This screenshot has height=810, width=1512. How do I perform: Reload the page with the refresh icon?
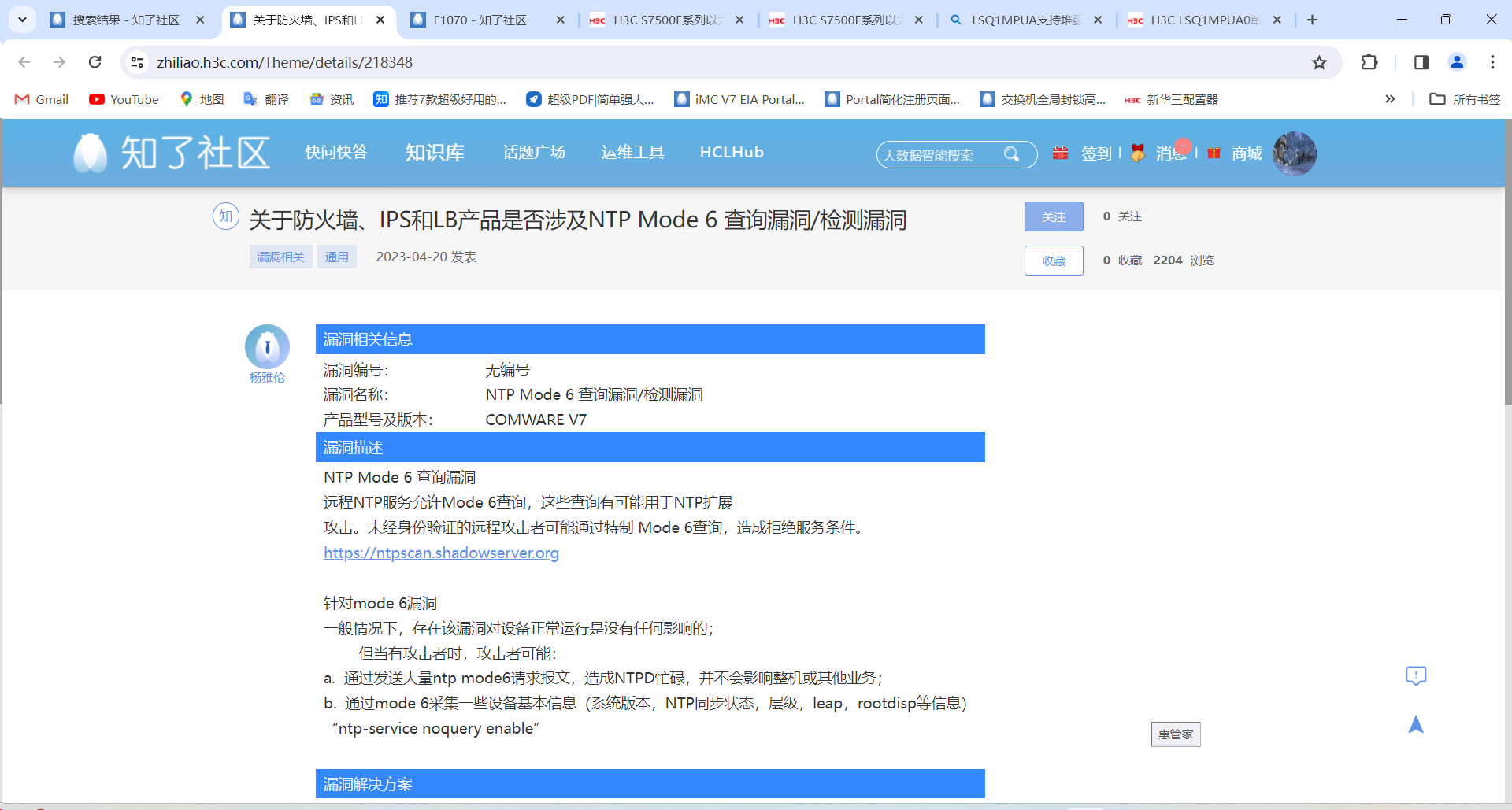click(x=94, y=62)
